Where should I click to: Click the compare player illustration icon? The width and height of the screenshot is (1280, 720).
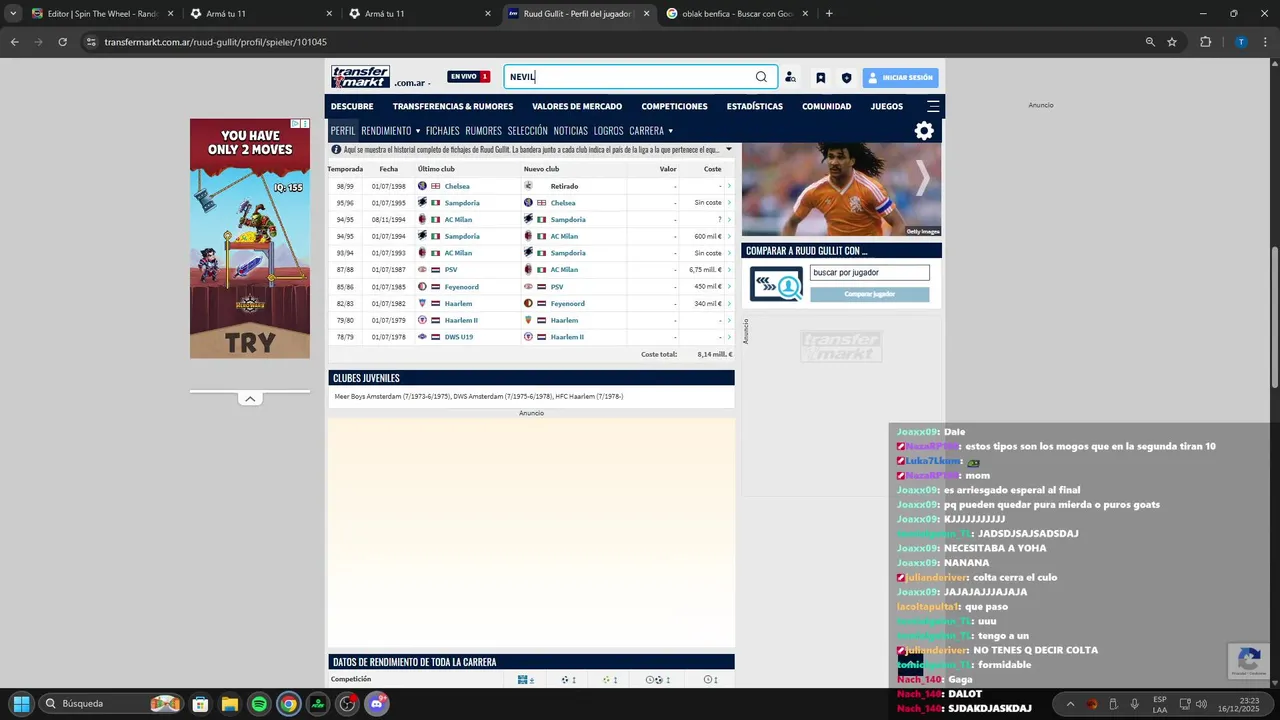tap(776, 284)
